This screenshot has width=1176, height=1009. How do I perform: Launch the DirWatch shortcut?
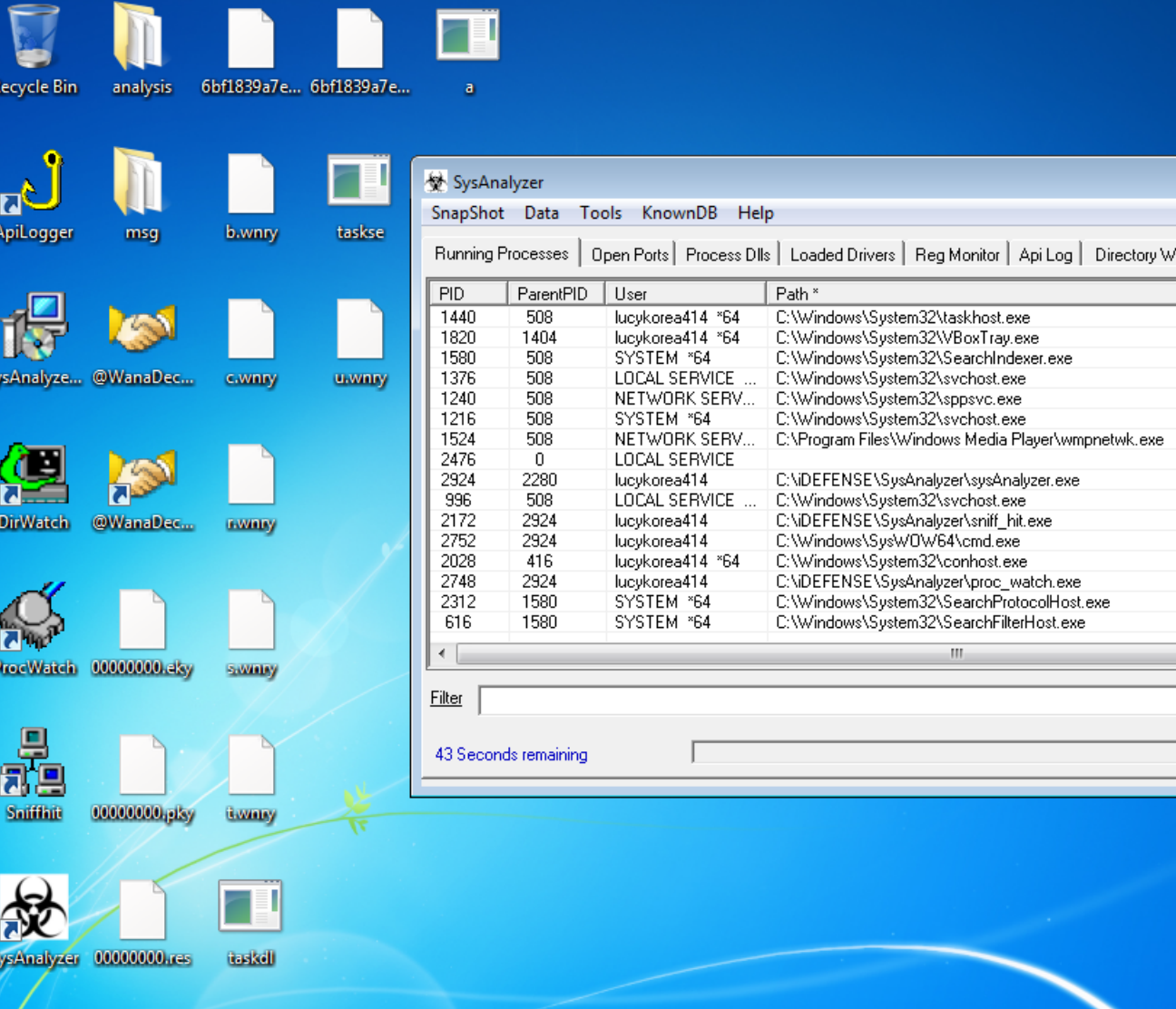34,487
